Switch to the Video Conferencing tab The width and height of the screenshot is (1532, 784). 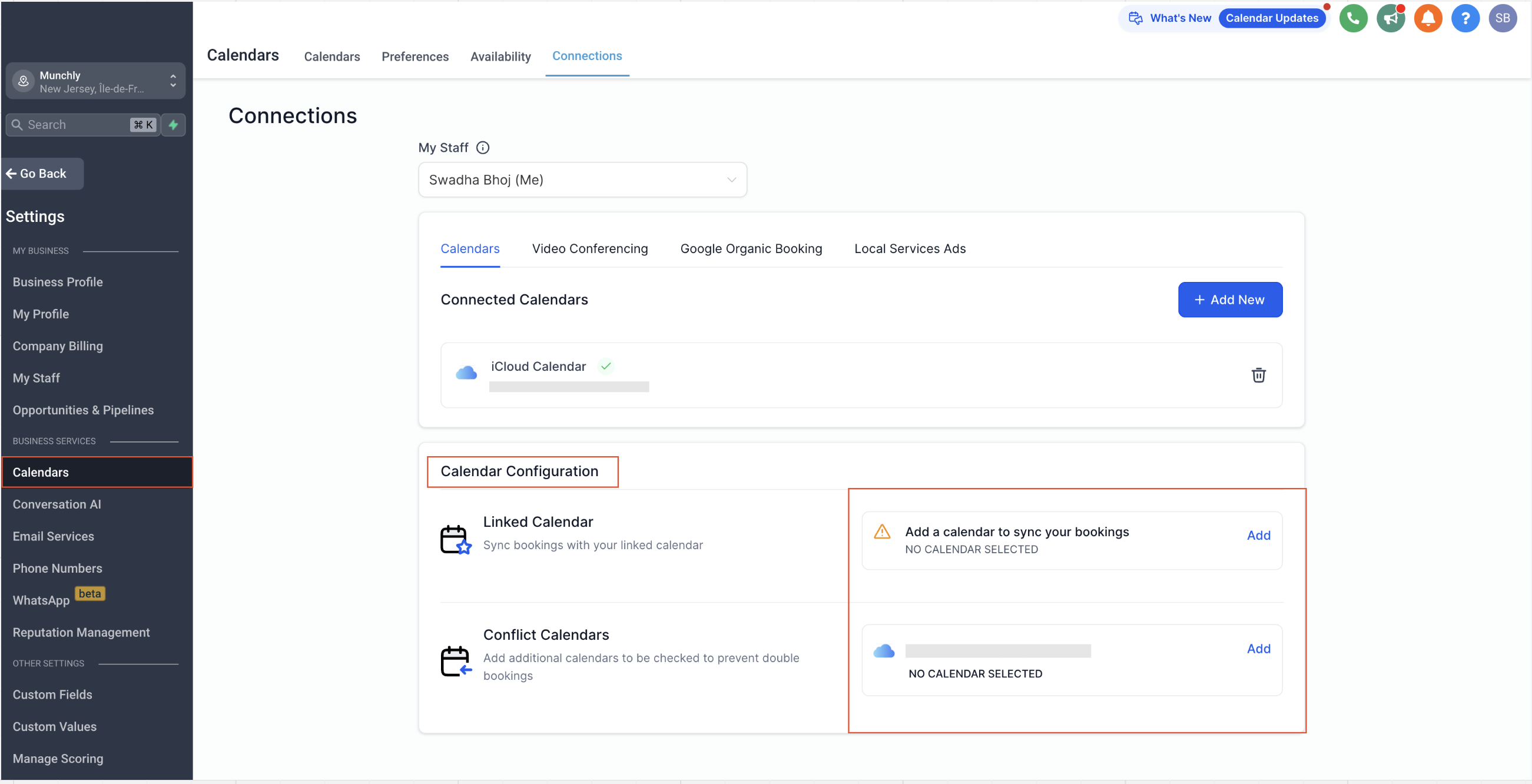pyautogui.click(x=589, y=248)
